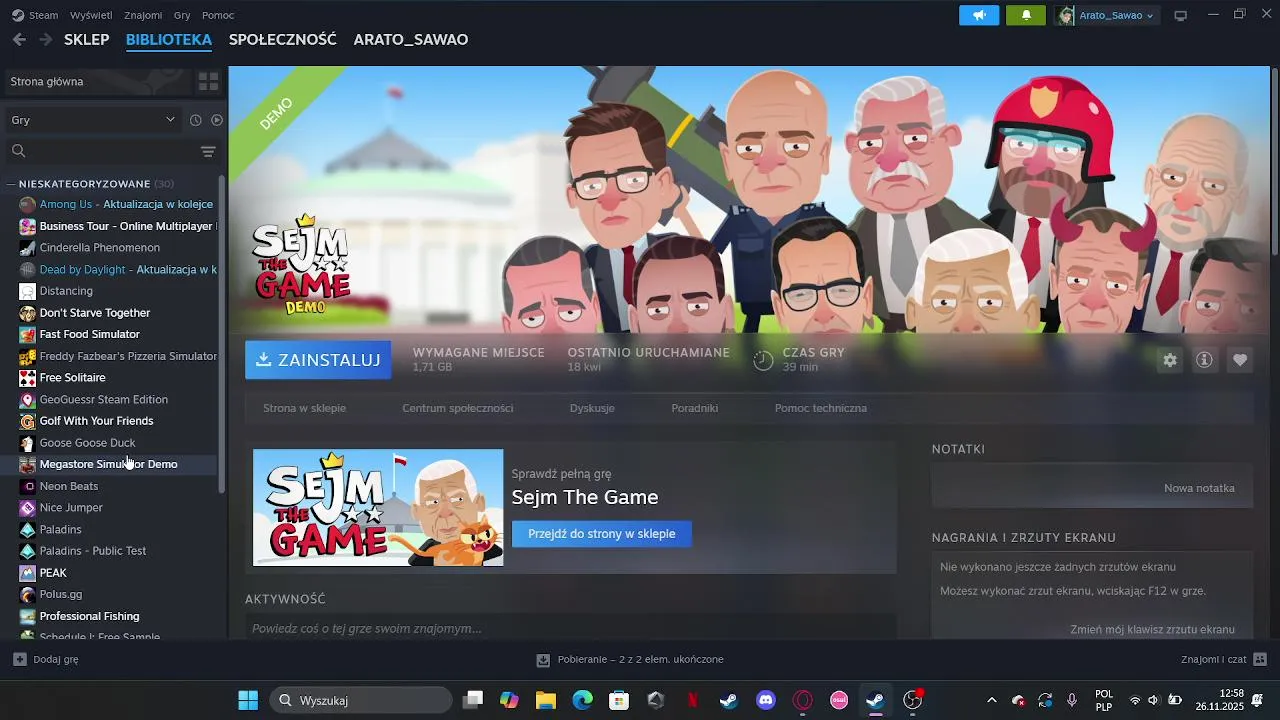Open the Wyświetl menu
Screen dimensions: 1280x720
point(91,15)
